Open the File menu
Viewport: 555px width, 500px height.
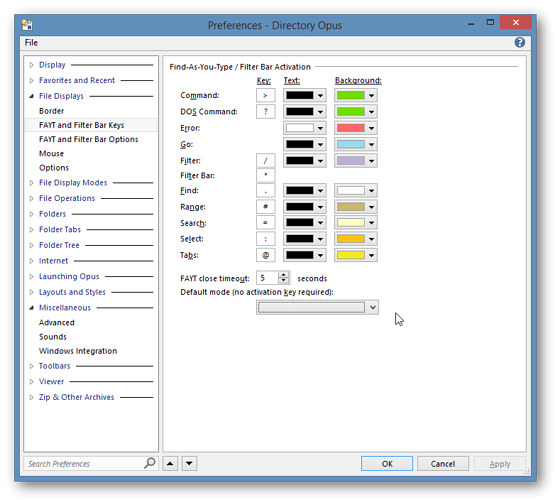click(31, 43)
